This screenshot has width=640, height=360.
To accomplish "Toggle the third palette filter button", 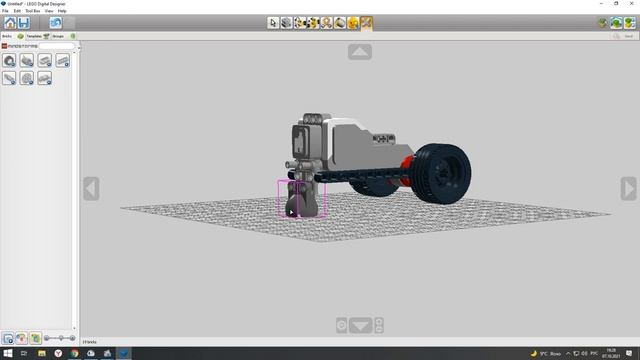I will click(x=35, y=338).
